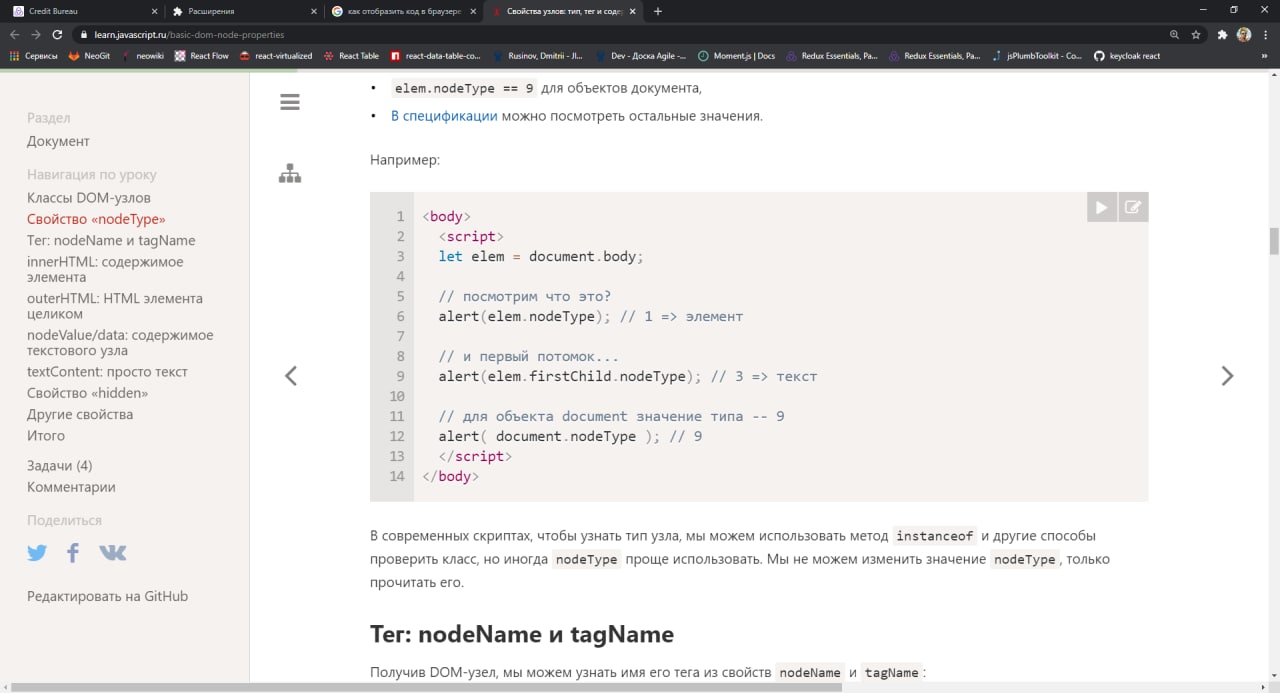Image resolution: width=1280 pixels, height=693 pixels.
Task: Share the page on Twitter
Action: click(37, 553)
